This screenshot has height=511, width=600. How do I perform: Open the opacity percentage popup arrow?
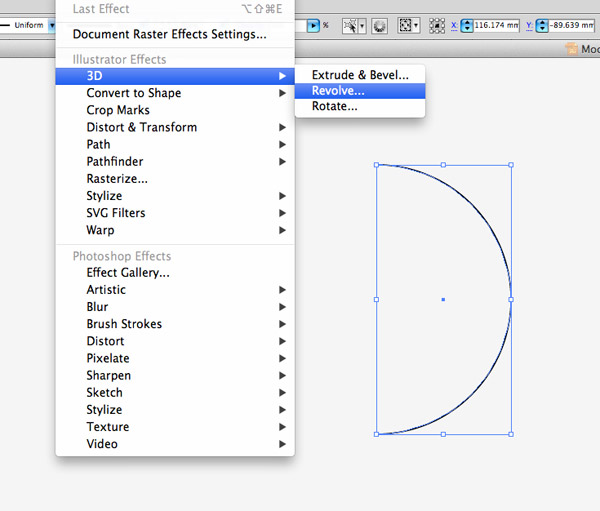pyautogui.click(x=314, y=25)
